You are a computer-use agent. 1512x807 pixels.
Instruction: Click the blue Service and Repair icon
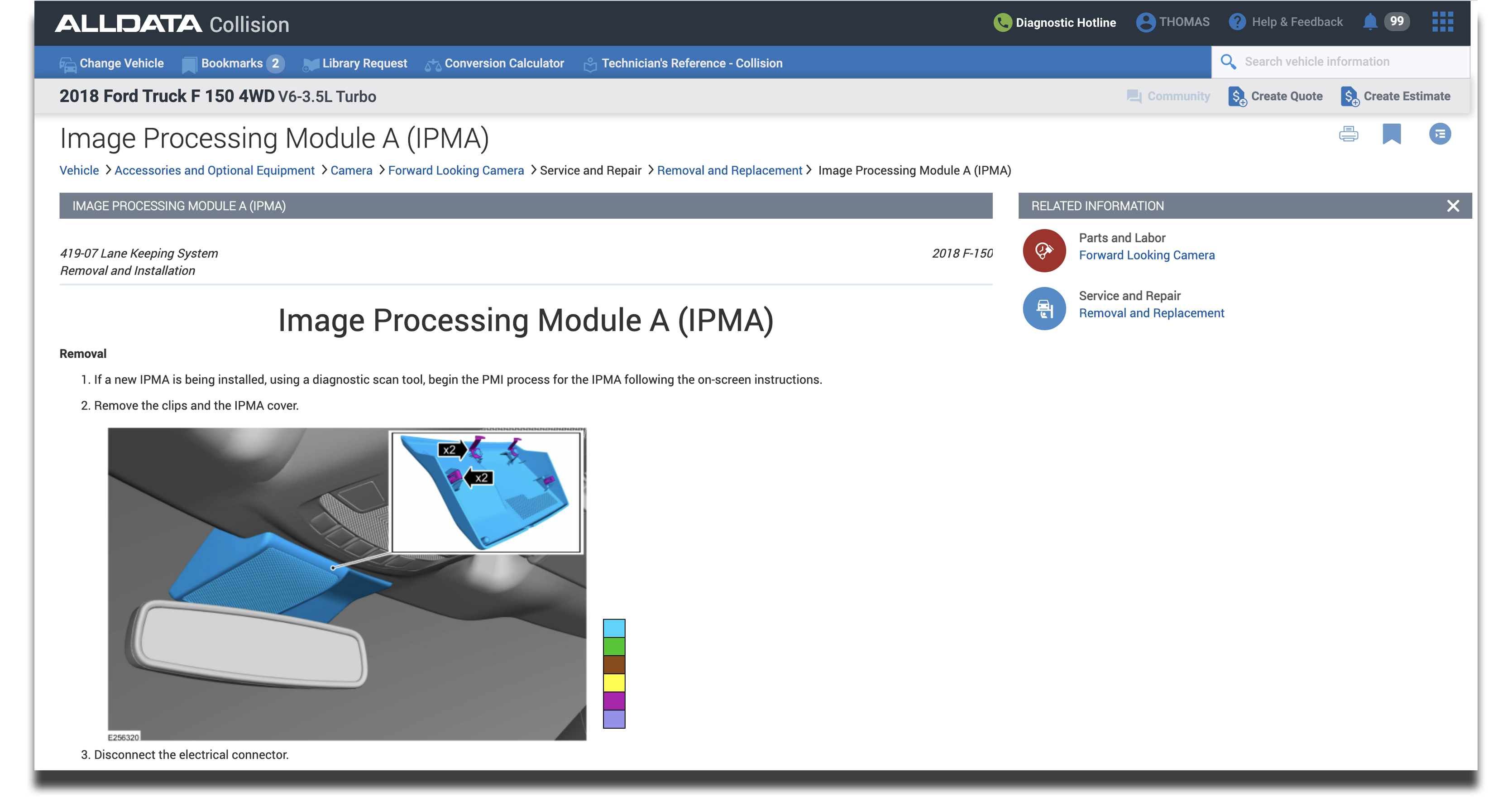click(x=1043, y=308)
